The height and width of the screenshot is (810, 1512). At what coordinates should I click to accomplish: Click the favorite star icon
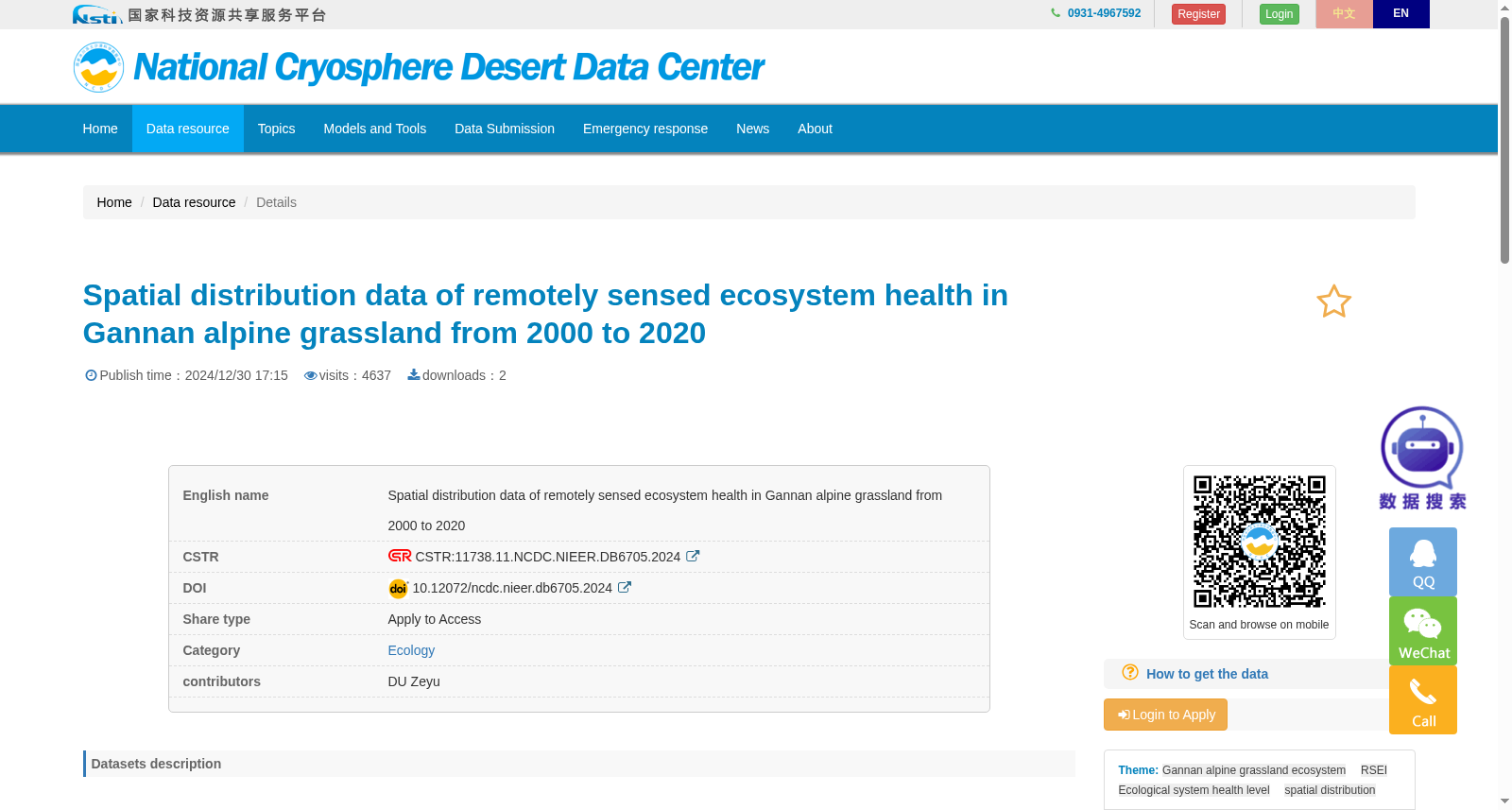pyautogui.click(x=1333, y=302)
